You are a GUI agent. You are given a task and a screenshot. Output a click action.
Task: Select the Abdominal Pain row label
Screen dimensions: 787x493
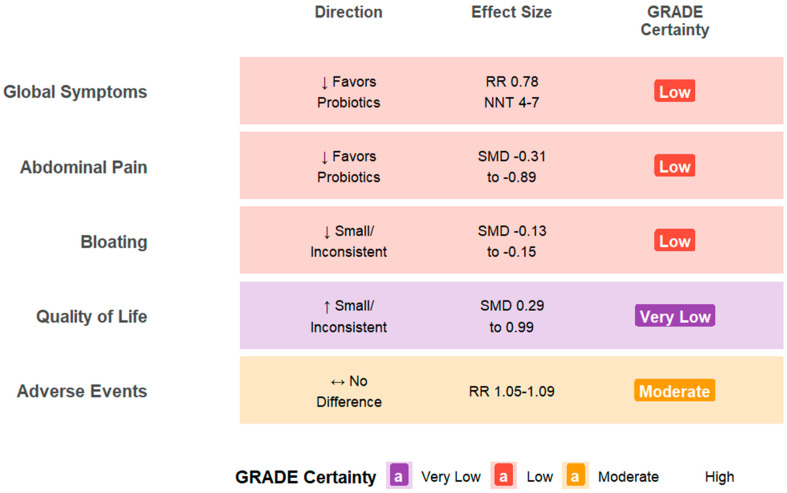pos(84,167)
